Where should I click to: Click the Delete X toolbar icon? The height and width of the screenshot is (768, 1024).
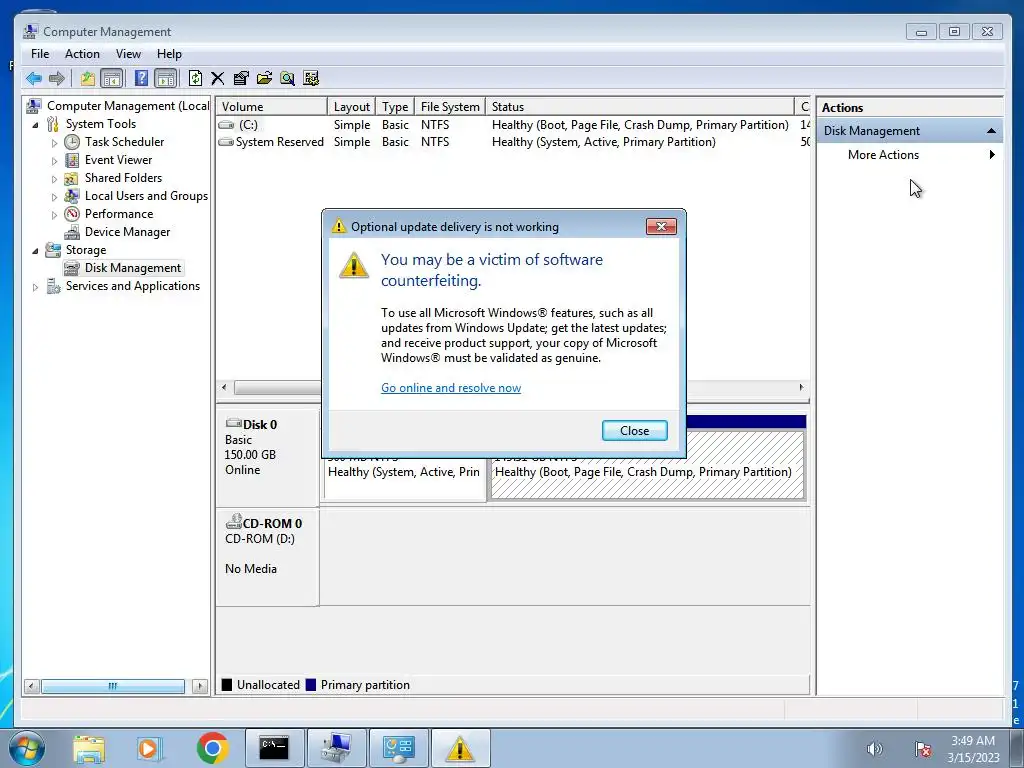click(217, 79)
